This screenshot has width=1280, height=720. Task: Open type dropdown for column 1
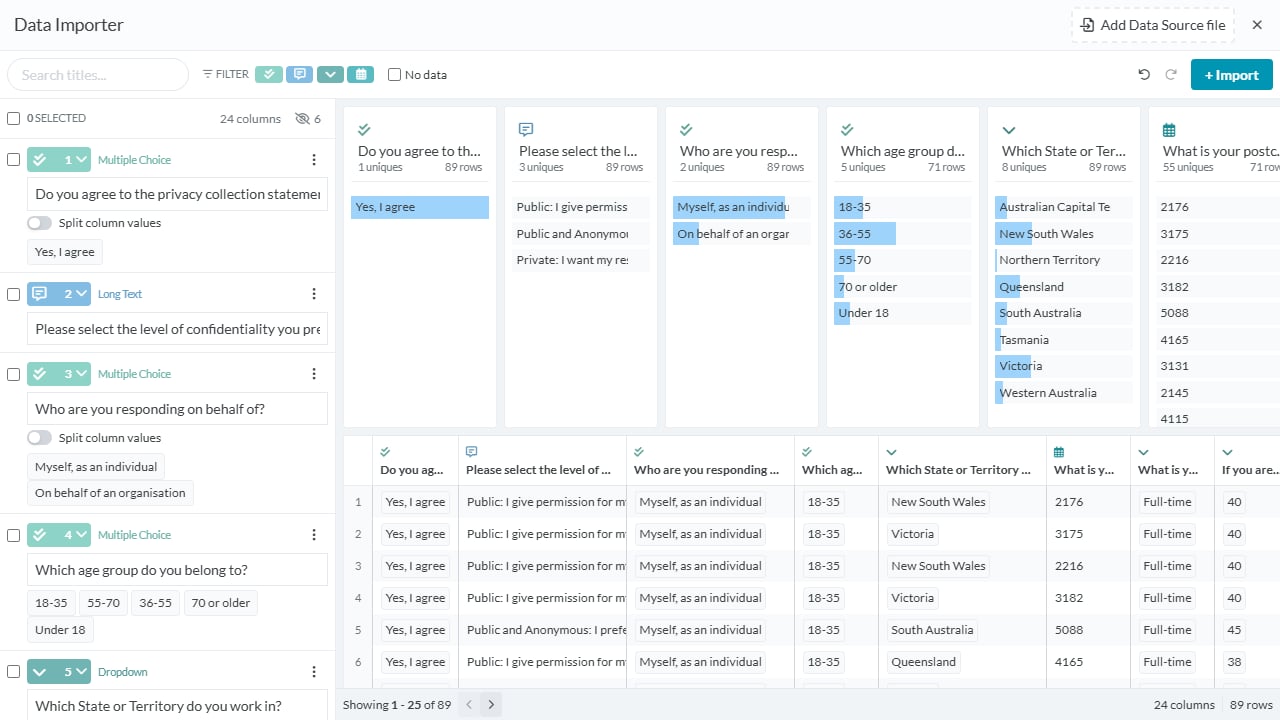click(59, 159)
